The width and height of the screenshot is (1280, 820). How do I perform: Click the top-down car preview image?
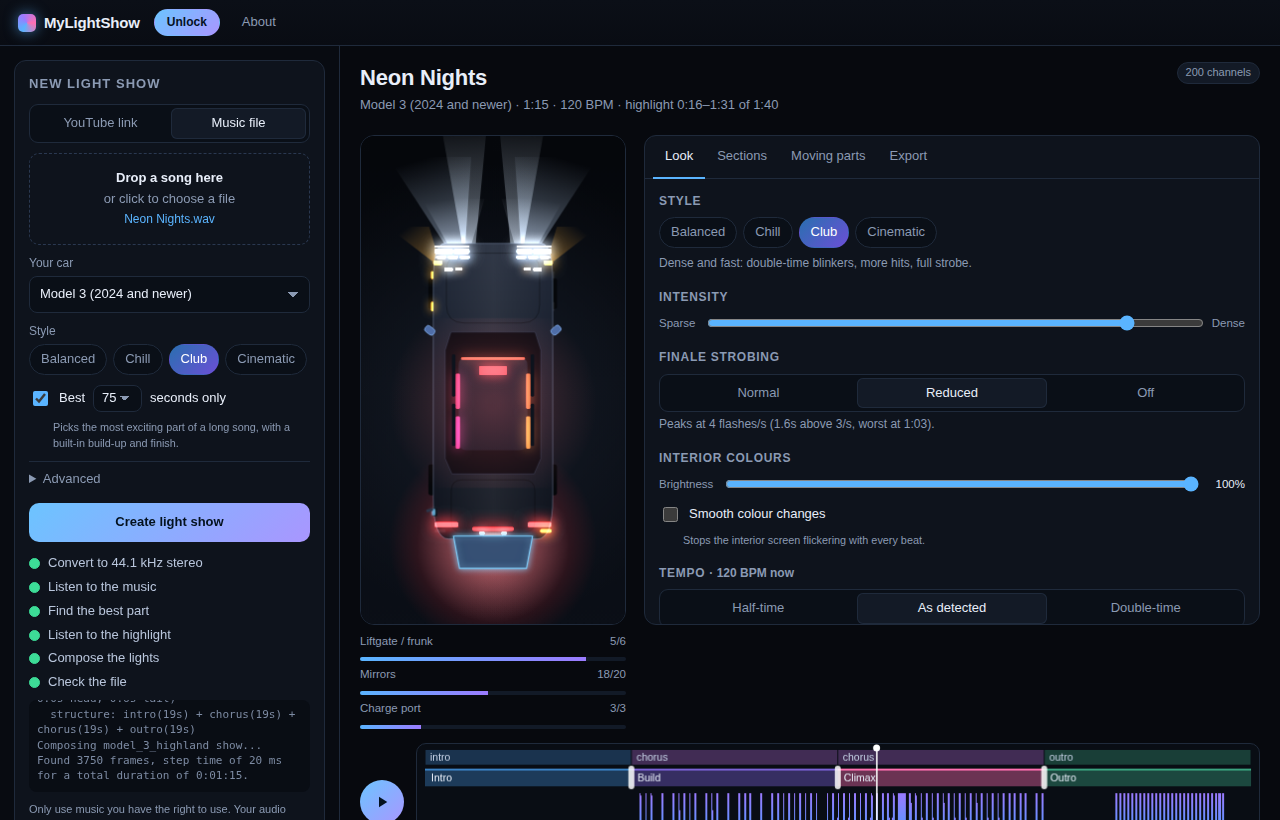click(x=493, y=380)
